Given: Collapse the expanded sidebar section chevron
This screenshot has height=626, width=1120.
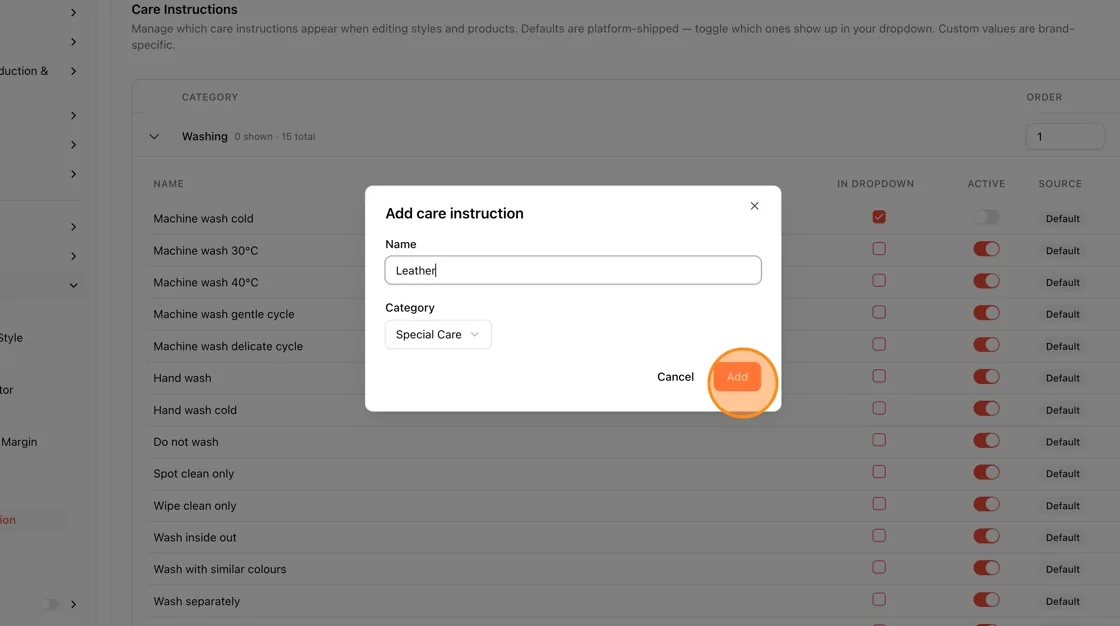Looking at the screenshot, I should [74, 285].
